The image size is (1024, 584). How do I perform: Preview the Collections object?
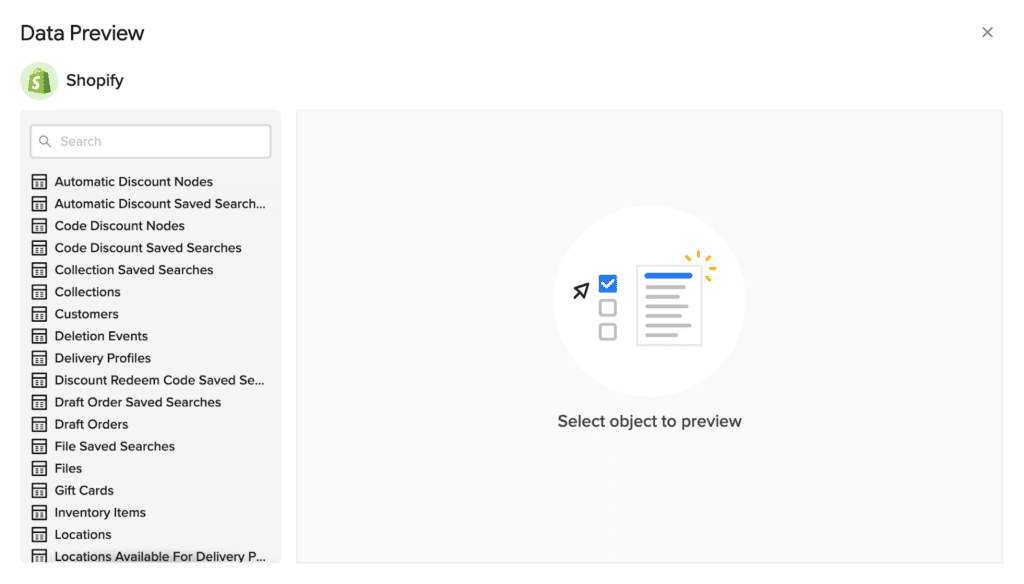[x=87, y=292]
